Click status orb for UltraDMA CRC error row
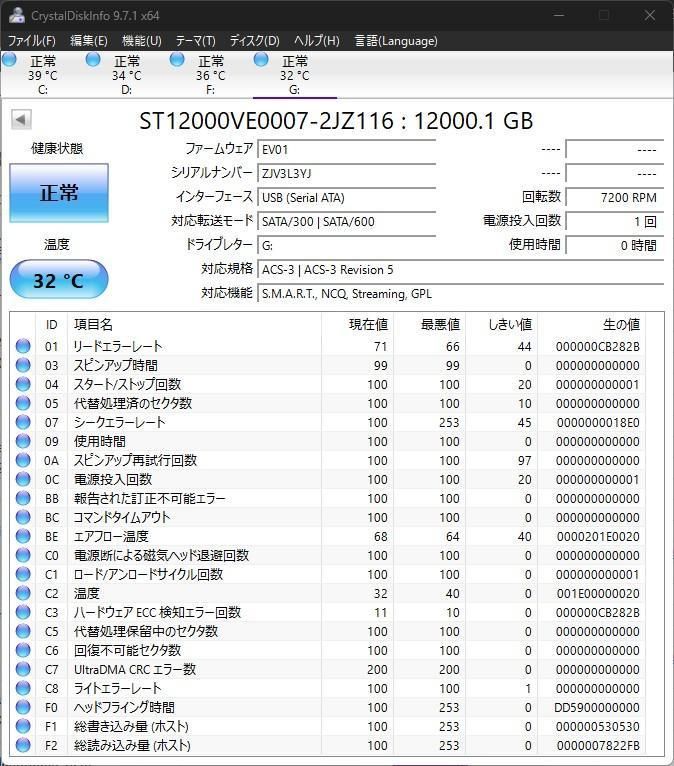This screenshot has width=674, height=766. 23,669
